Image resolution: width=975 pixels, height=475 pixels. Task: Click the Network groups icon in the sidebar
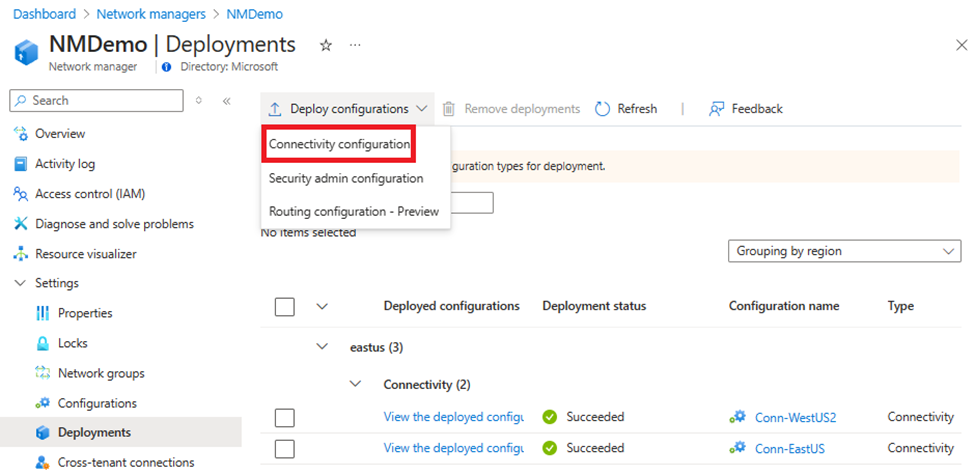(x=42, y=373)
